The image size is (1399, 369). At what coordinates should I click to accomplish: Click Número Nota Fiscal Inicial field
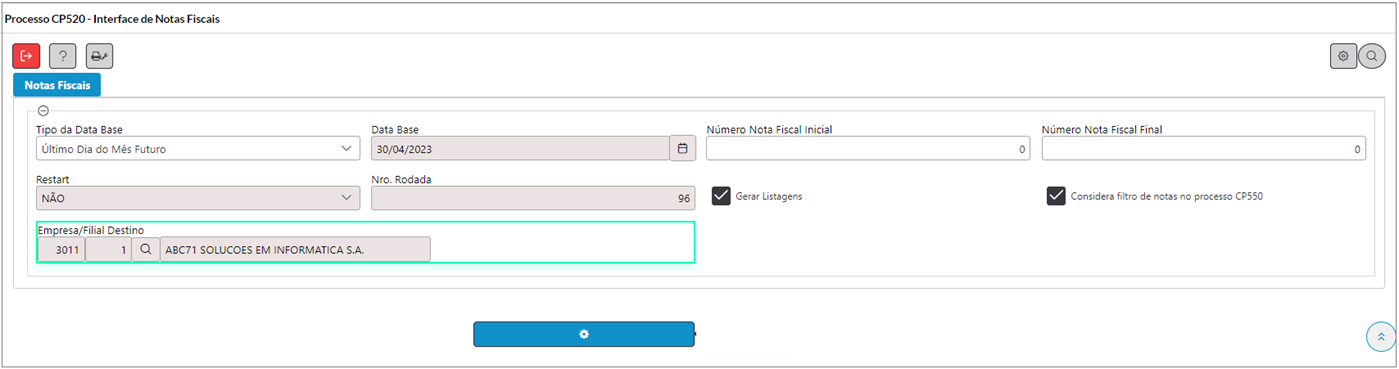868,148
